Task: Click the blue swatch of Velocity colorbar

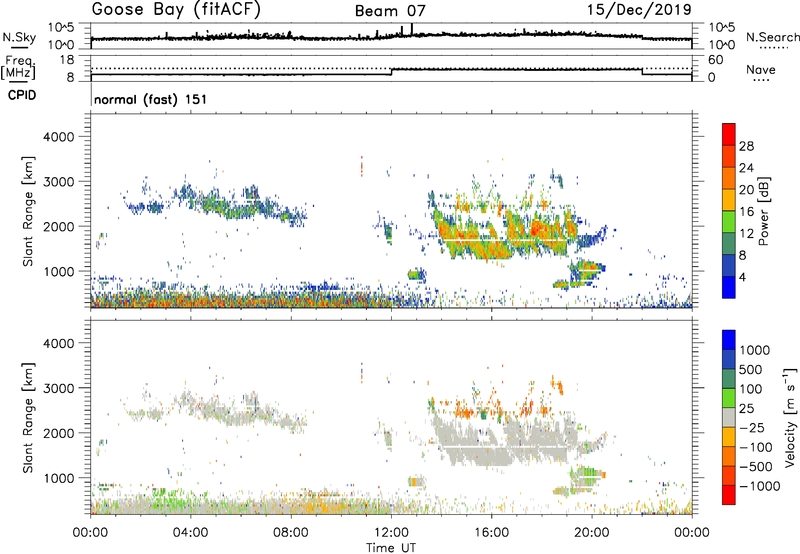Action: (x=729, y=339)
